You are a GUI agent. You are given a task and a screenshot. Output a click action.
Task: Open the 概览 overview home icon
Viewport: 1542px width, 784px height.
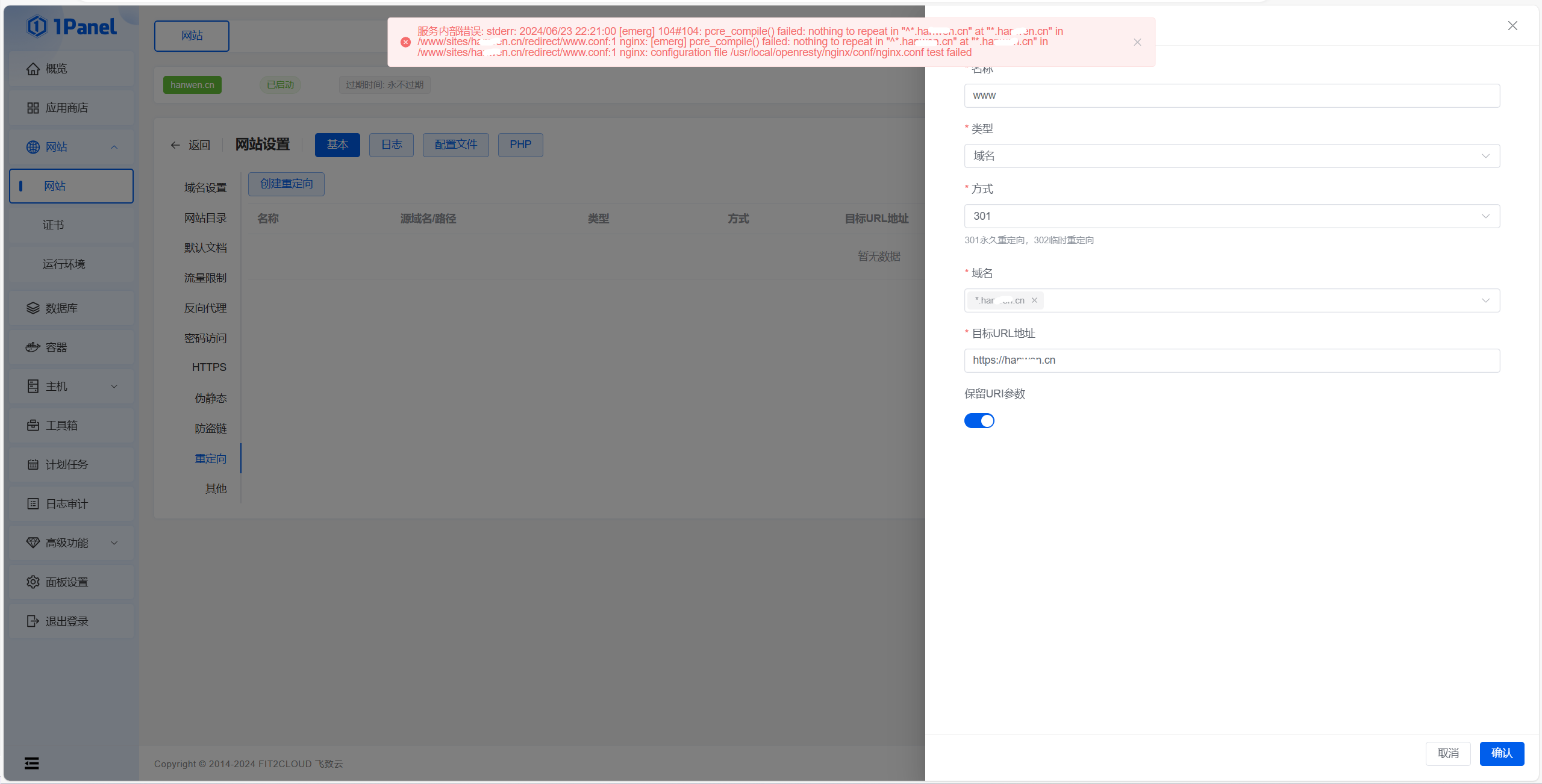click(x=33, y=69)
